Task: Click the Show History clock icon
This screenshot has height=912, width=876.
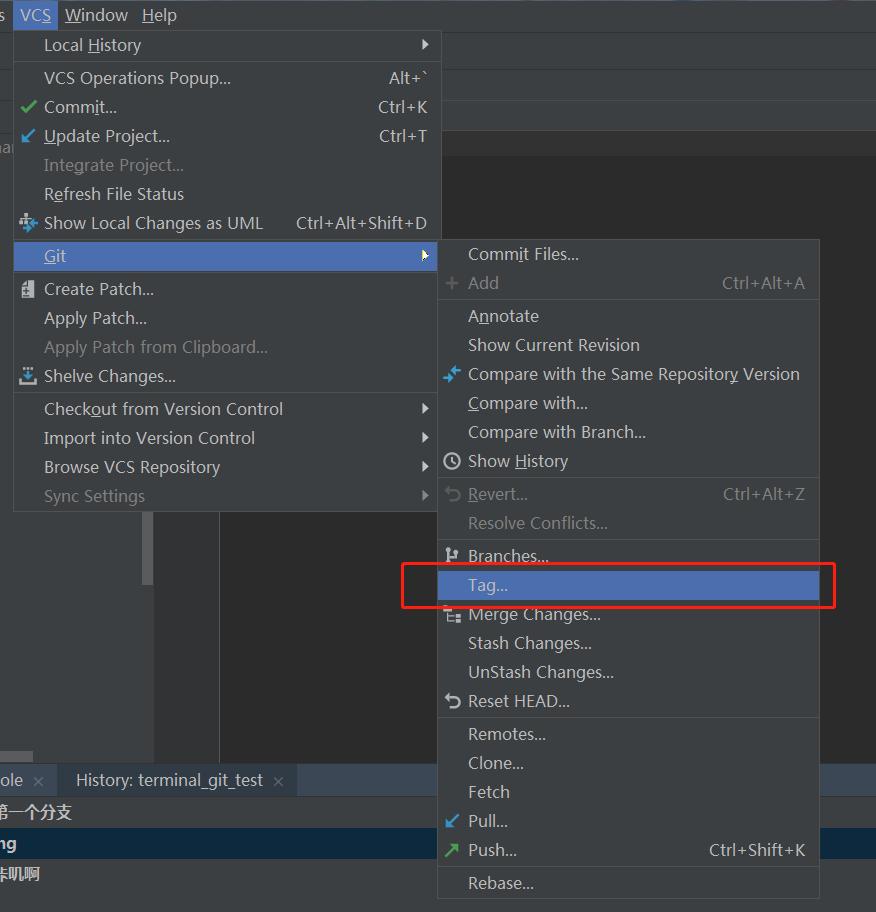Action: coord(452,461)
